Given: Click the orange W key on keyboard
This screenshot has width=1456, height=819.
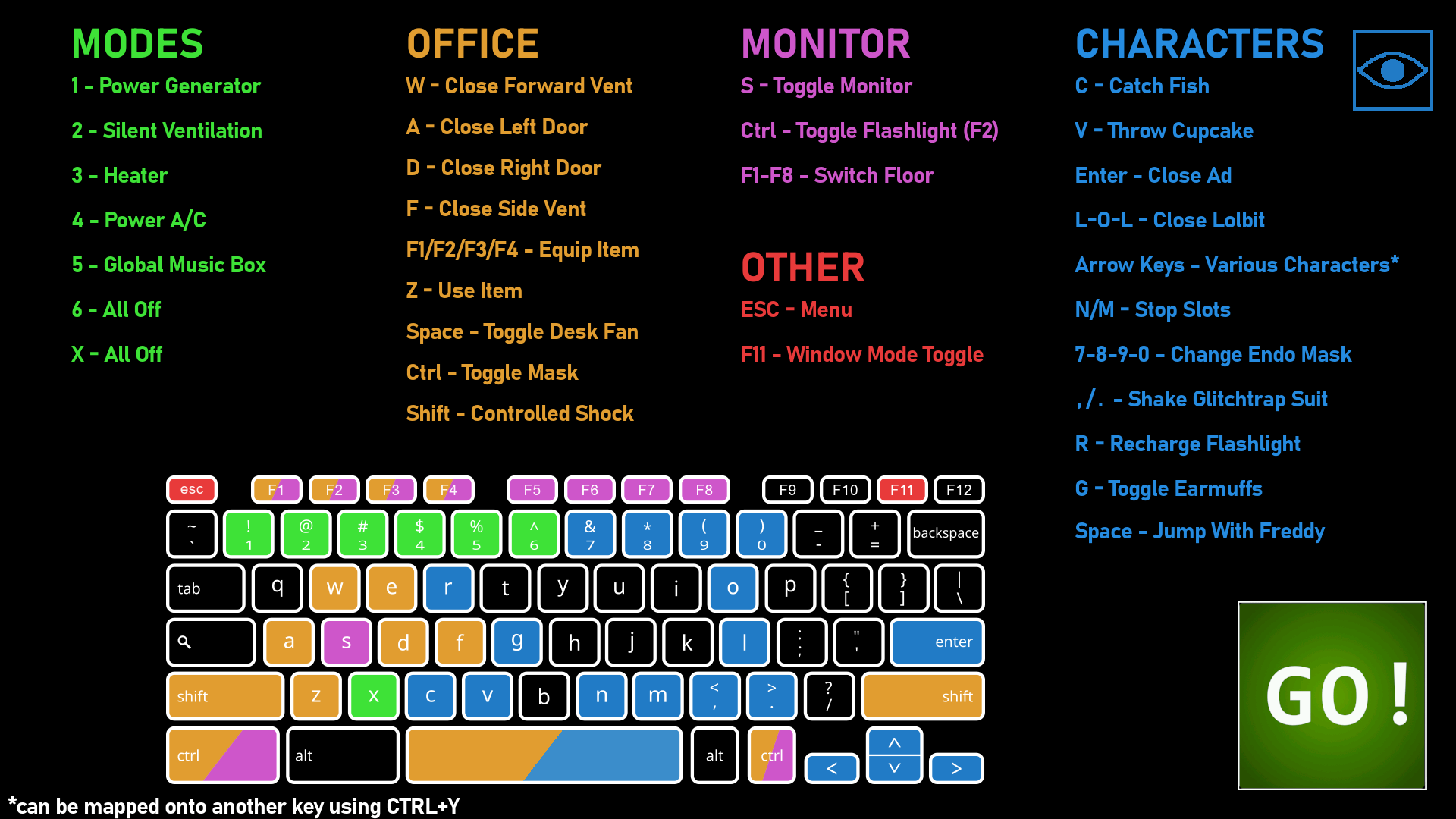Looking at the screenshot, I should pos(337,587).
